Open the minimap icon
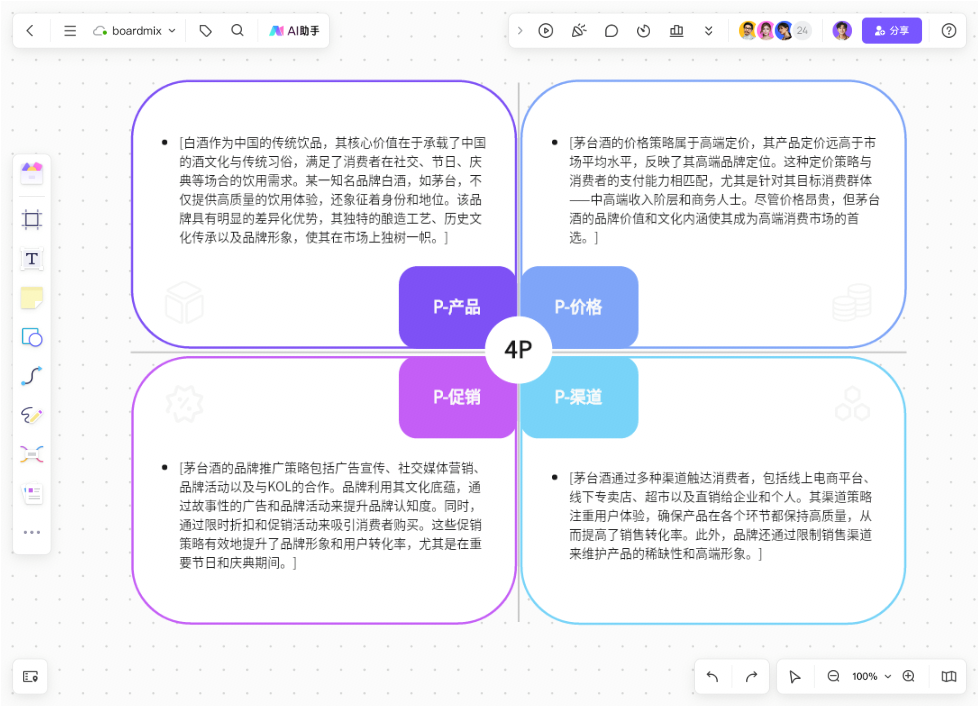The width and height of the screenshot is (979, 707). [x=948, y=676]
